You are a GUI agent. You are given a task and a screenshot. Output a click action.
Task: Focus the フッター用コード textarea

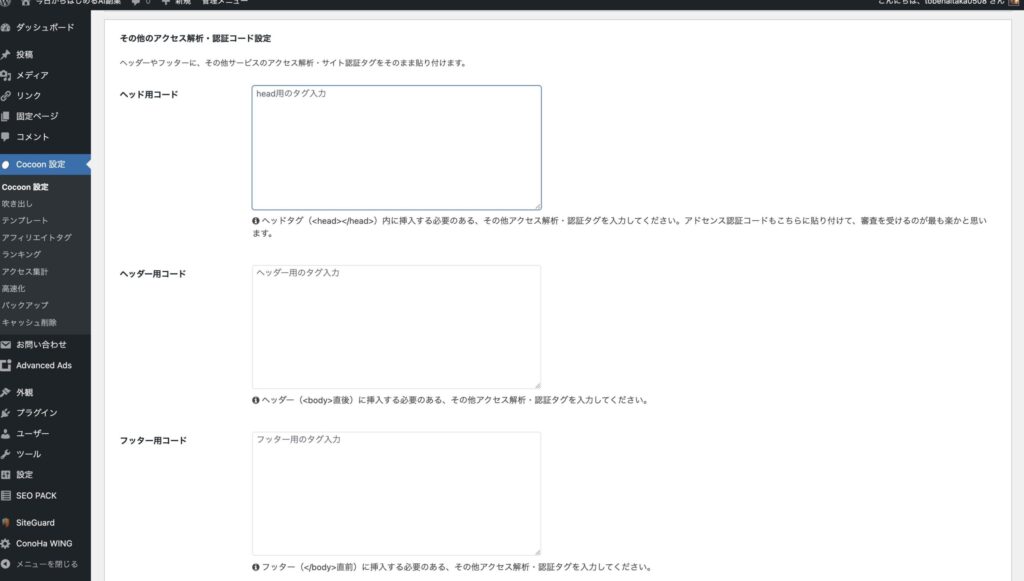click(x=396, y=494)
